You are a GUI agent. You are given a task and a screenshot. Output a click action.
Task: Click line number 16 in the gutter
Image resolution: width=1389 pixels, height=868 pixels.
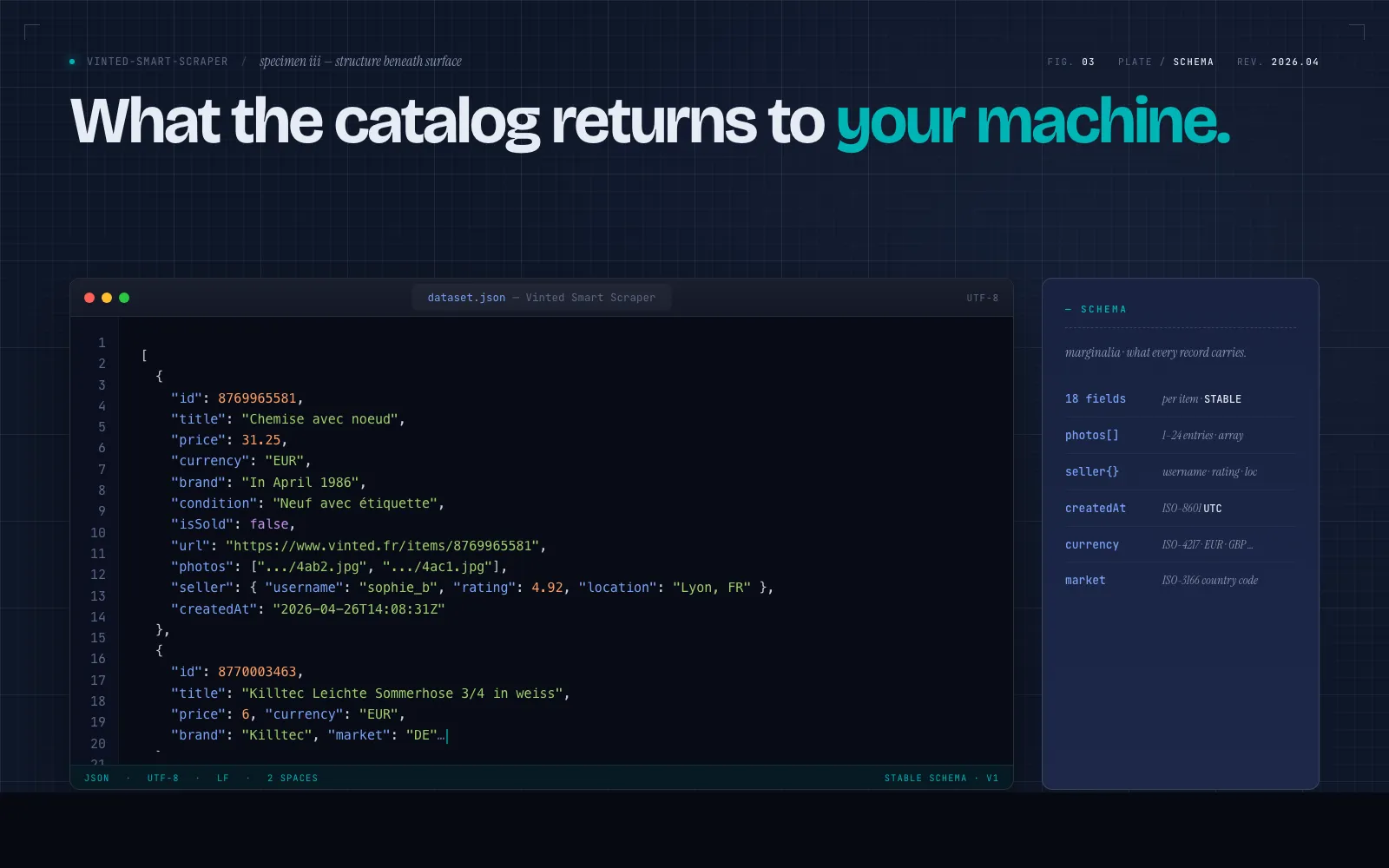pos(98,660)
